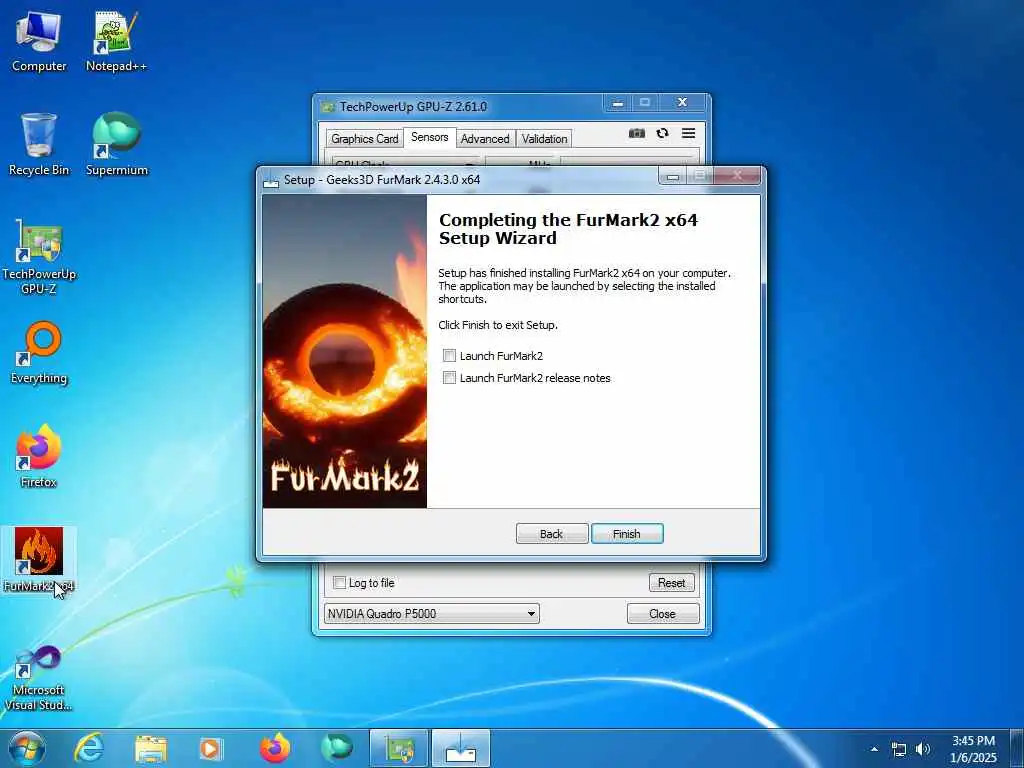Click the Close button in GPU-Z
Image resolution: width=1024 pixels, height=768 pixels.
point(663,614)
